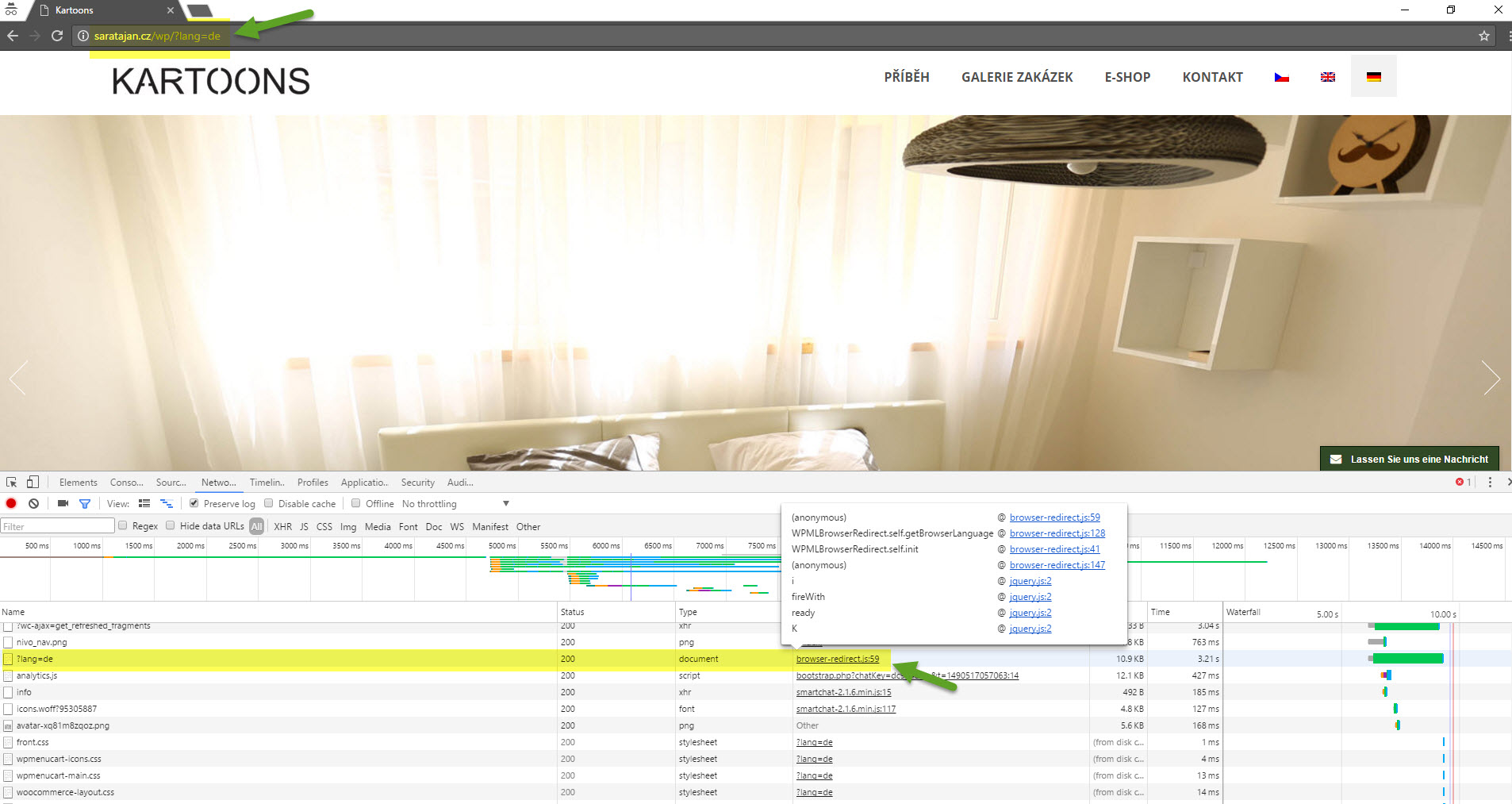Reload the page

(x=57, y=36)
